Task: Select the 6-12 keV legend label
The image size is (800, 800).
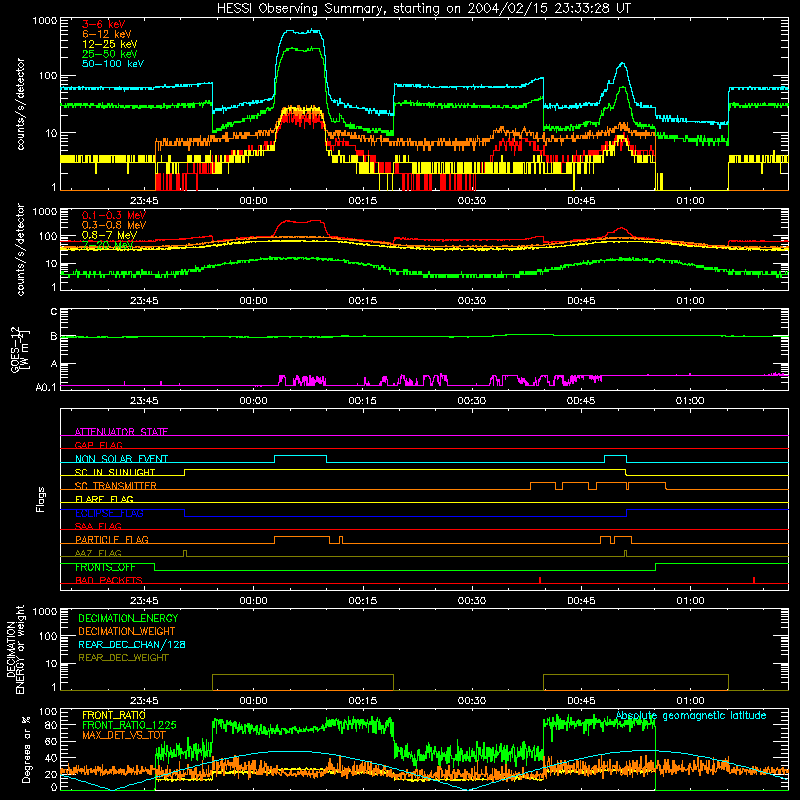Action: pos(107,34)
